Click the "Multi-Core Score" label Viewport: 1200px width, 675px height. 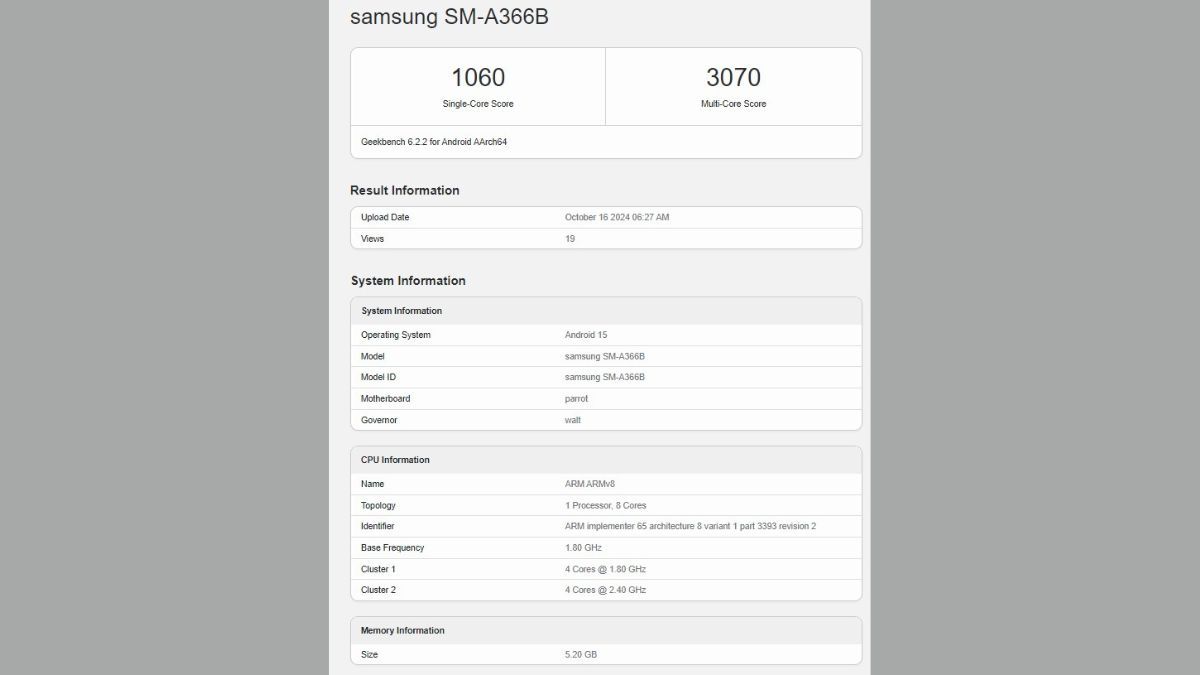click(734, 104)
